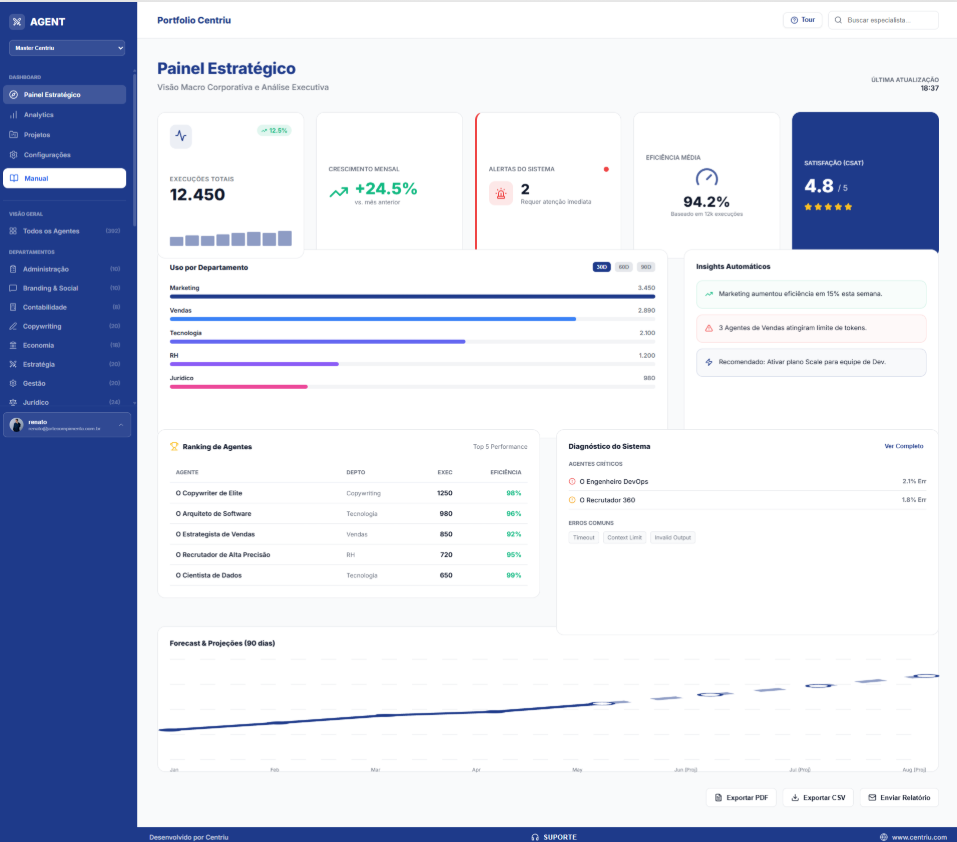This screenshot has width=957, height=842.
Task: Click the O Engenheiro DevOps critical agent
Action: point(747,481)
